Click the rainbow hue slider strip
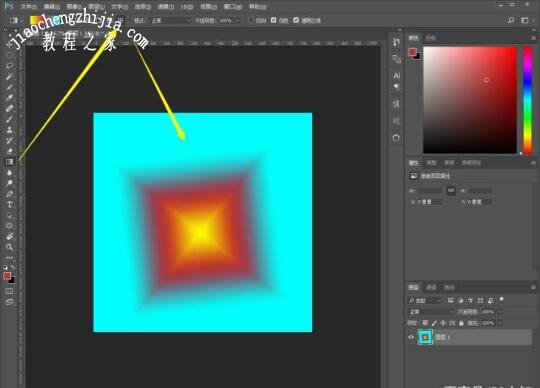 point(528,100)
